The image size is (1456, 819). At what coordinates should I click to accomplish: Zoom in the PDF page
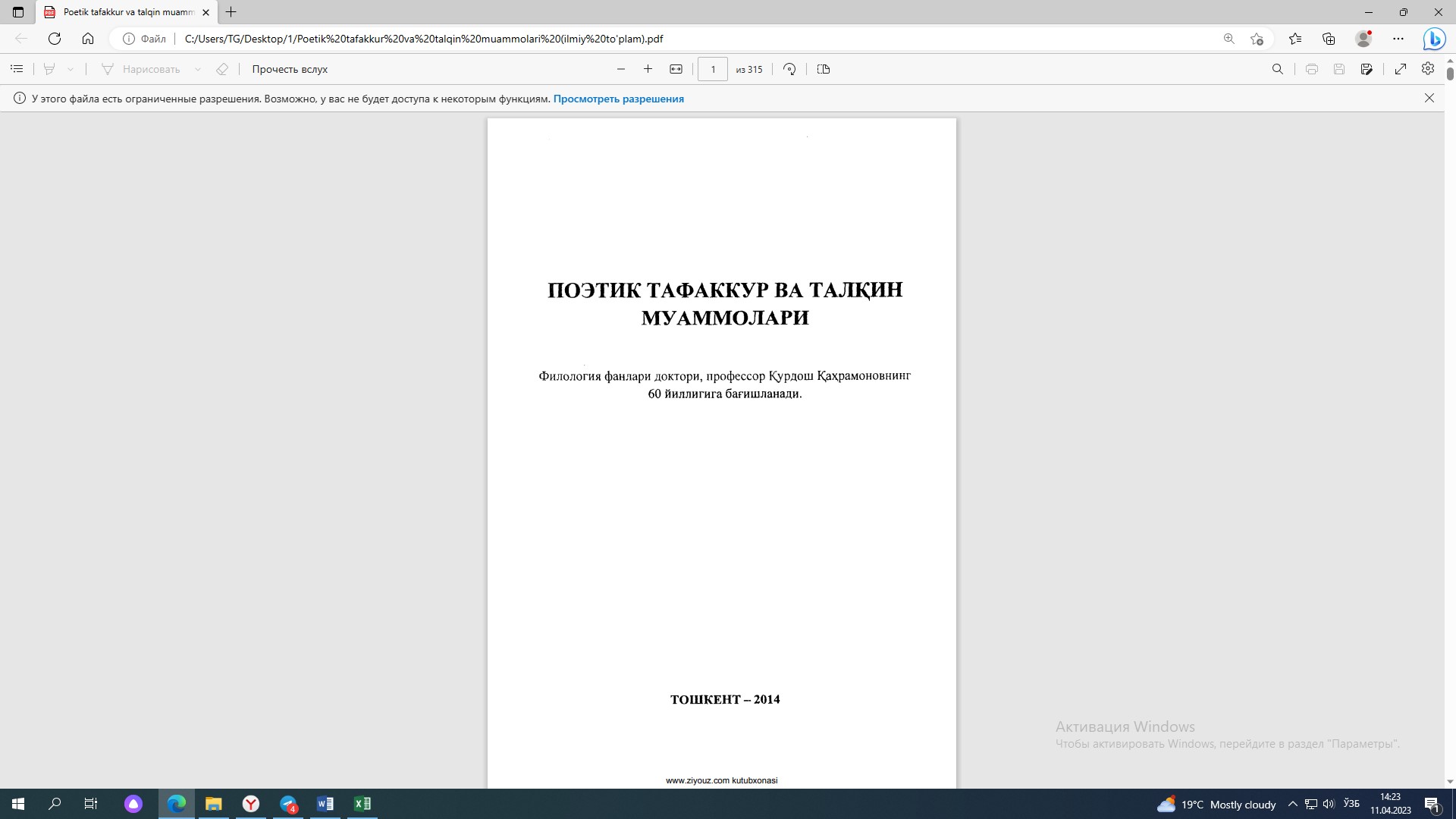(x=648, y=69)
